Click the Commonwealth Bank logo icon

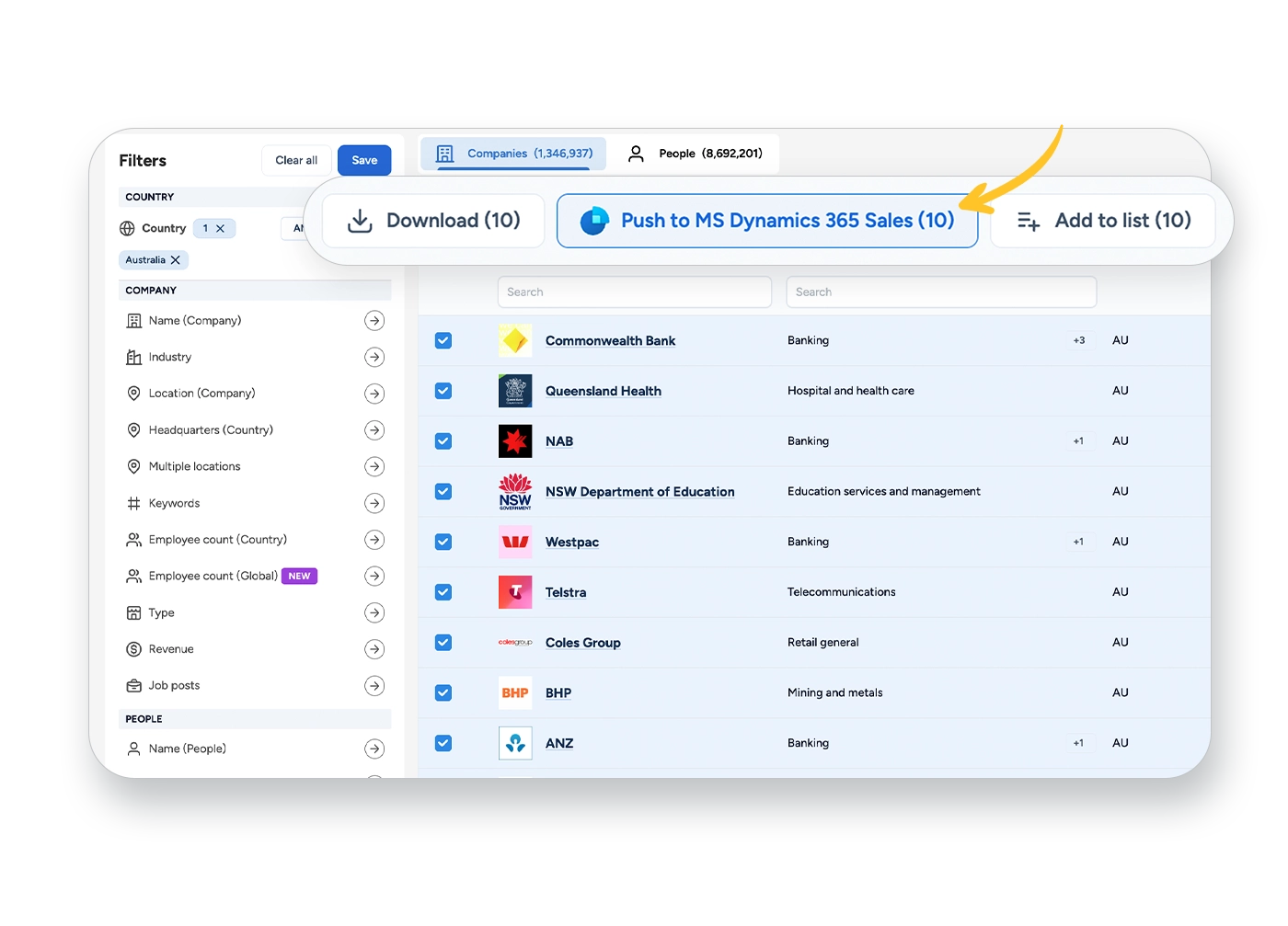pos(515,341)
